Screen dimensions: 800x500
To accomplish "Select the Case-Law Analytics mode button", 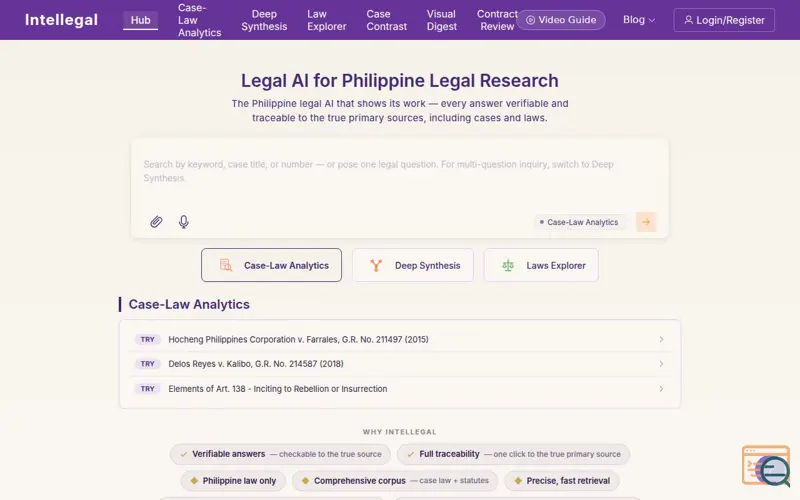I will coord(271,265).
